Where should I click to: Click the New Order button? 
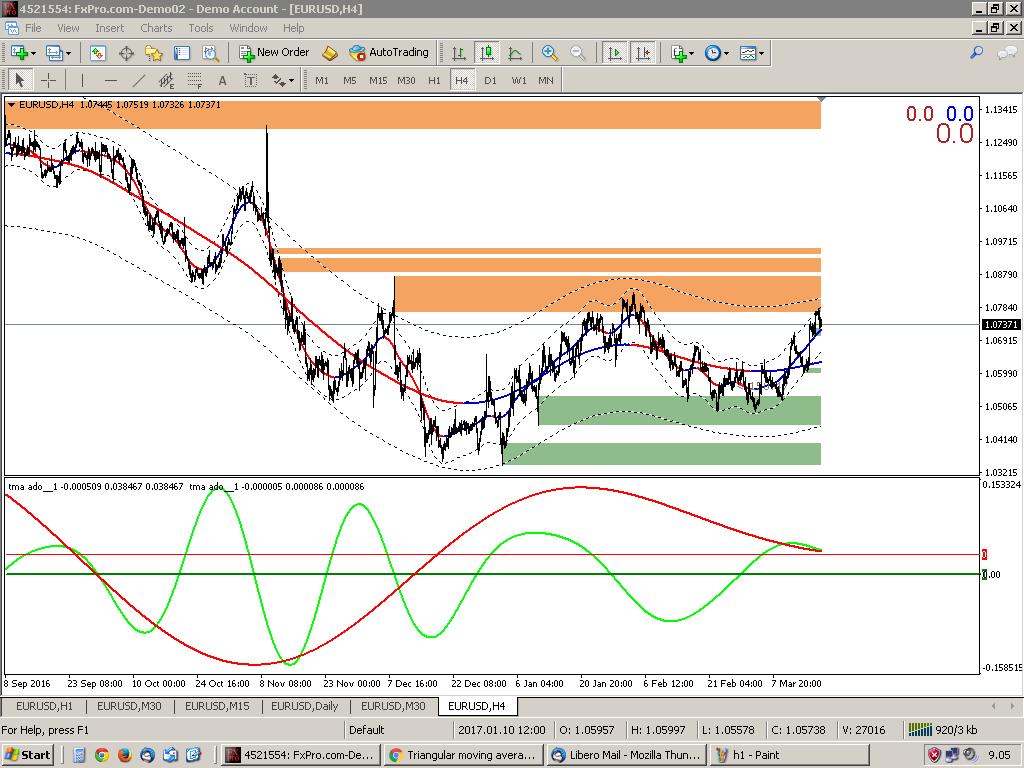click(x=274, y=53)
